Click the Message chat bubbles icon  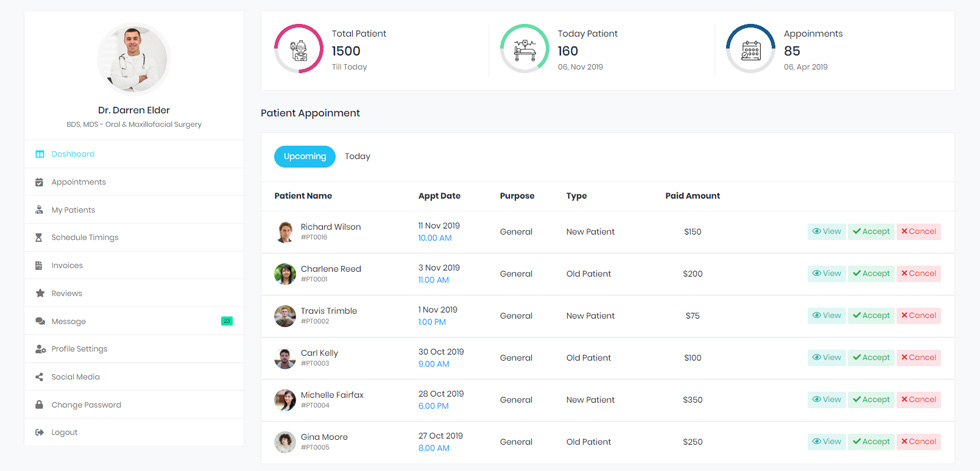40,322
